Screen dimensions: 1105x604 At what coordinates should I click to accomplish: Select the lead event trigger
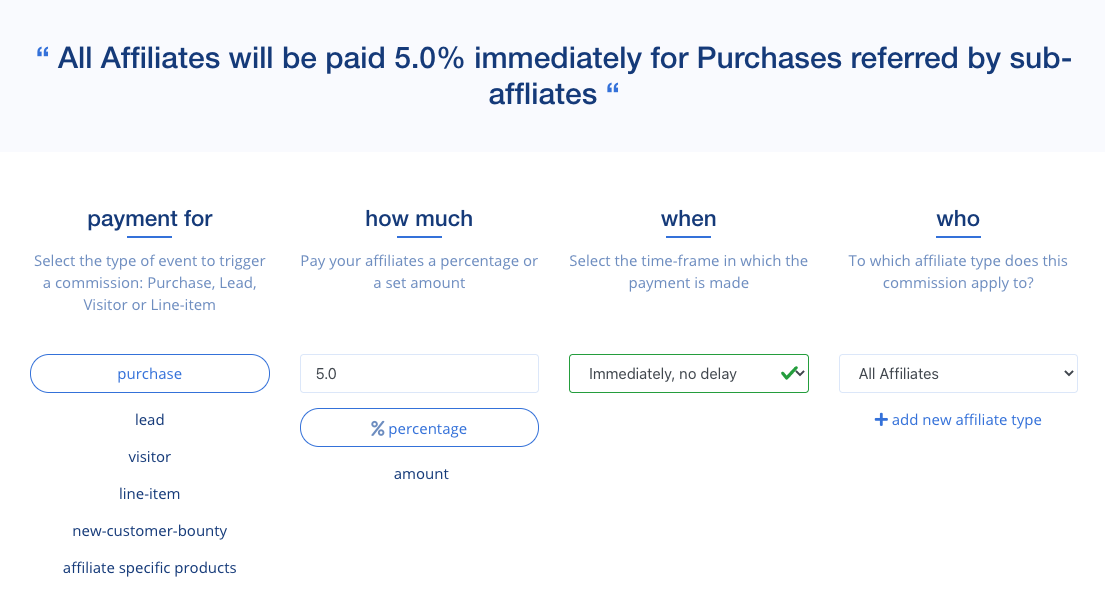pyautogui.click(x=149, y=419)
